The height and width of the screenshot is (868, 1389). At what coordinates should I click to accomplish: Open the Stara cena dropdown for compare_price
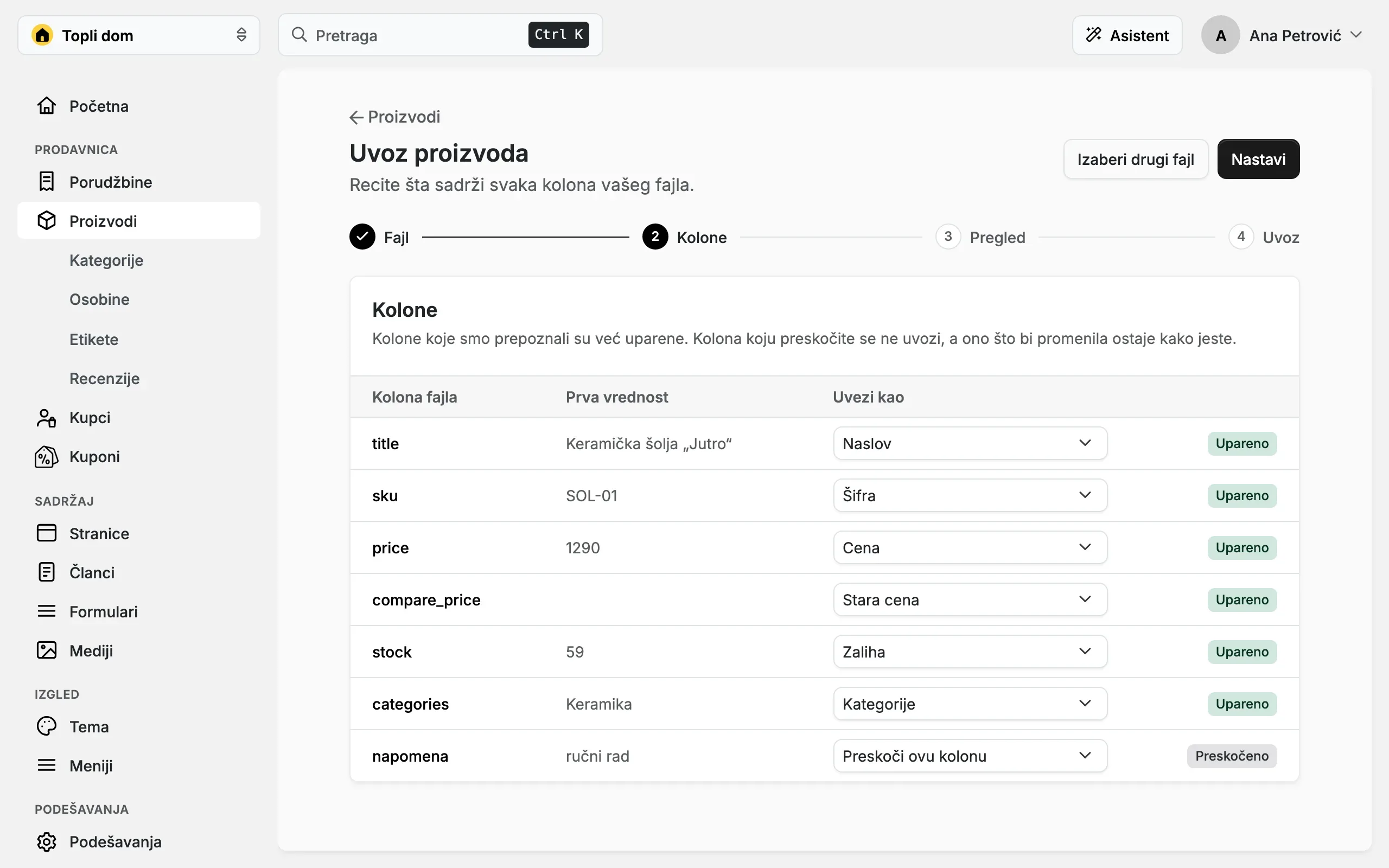point(970,600)
